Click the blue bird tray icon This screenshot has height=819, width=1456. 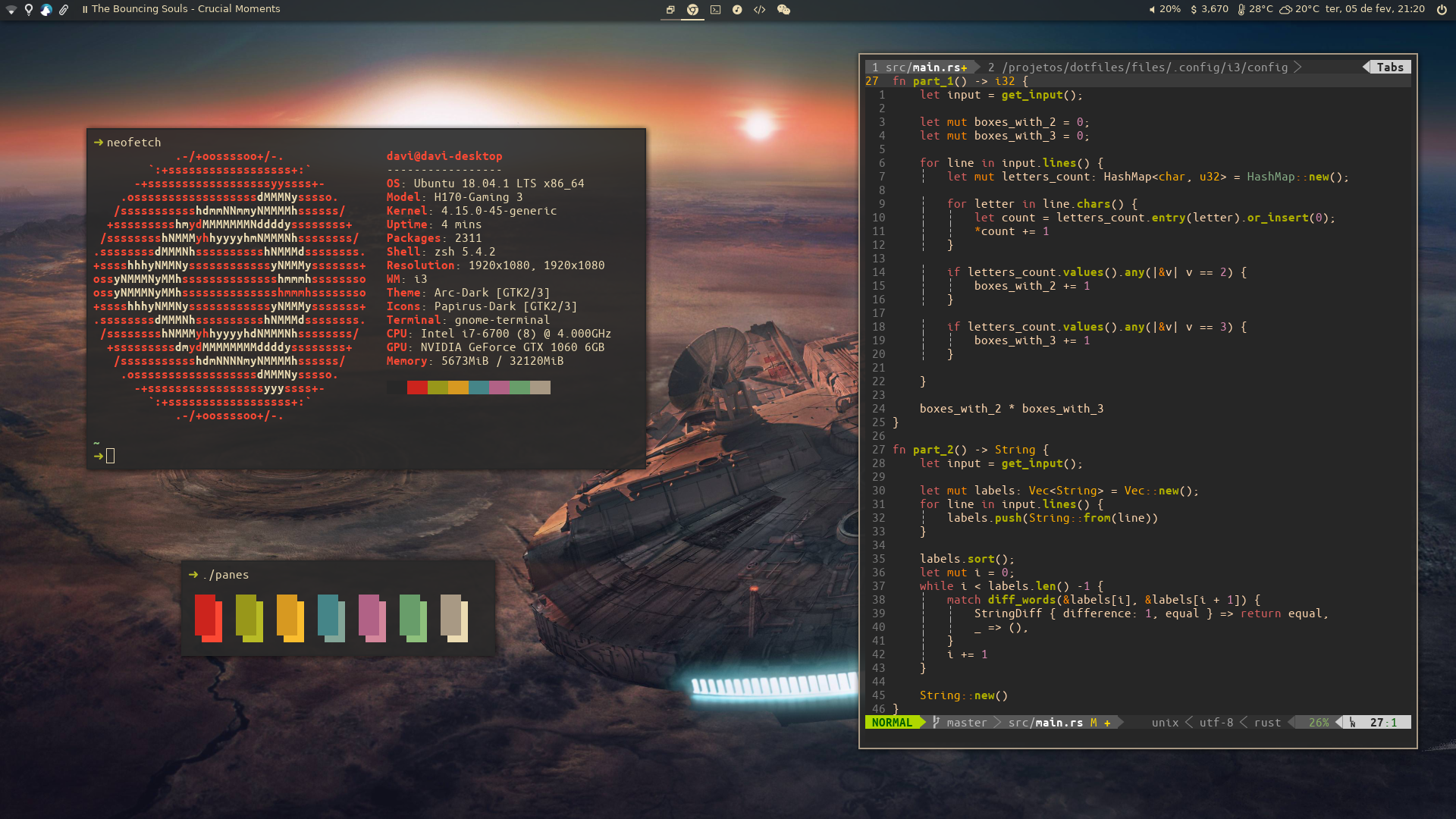[46, 9]
